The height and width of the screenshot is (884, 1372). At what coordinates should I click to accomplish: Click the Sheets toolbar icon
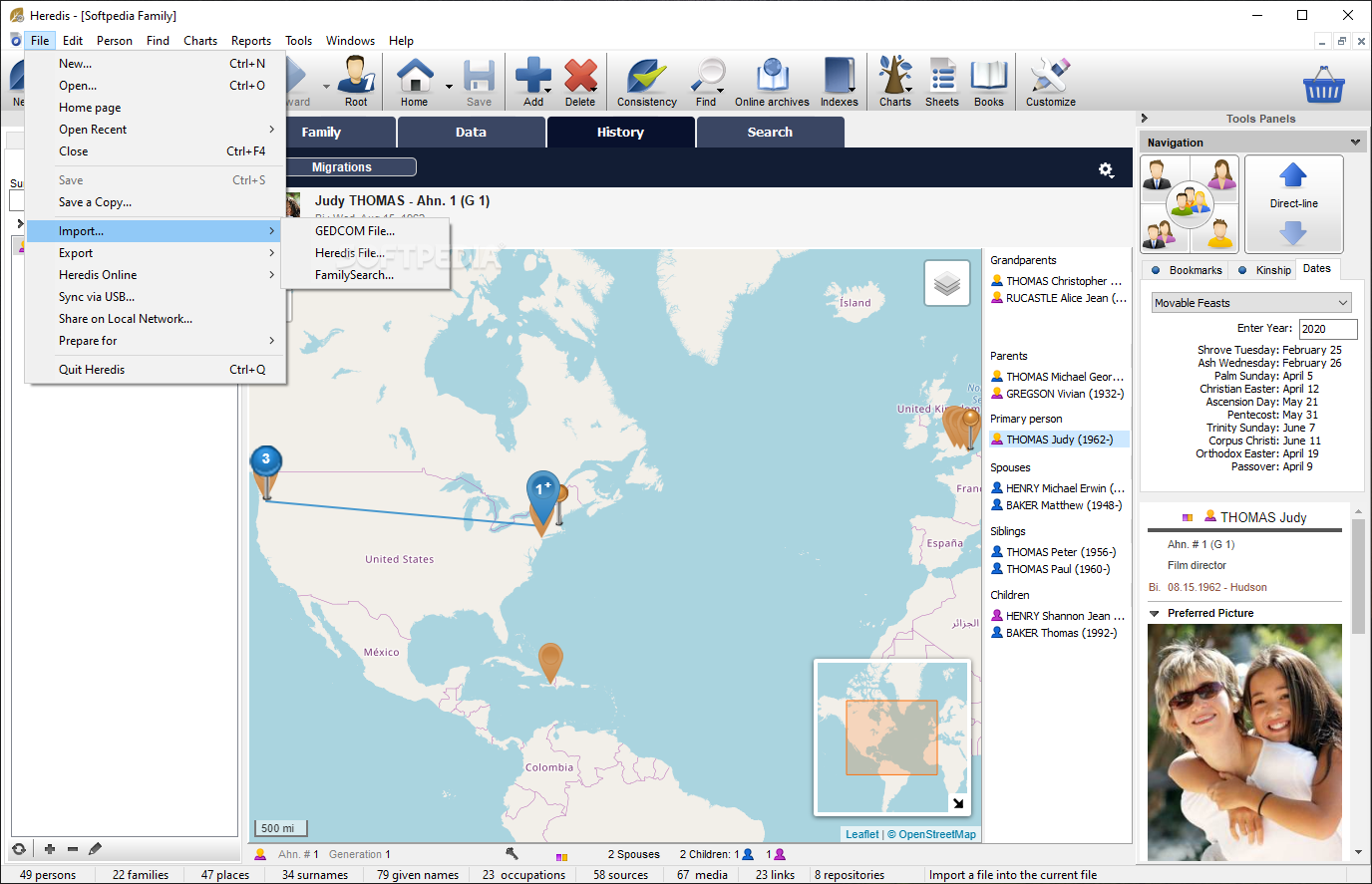942,81
